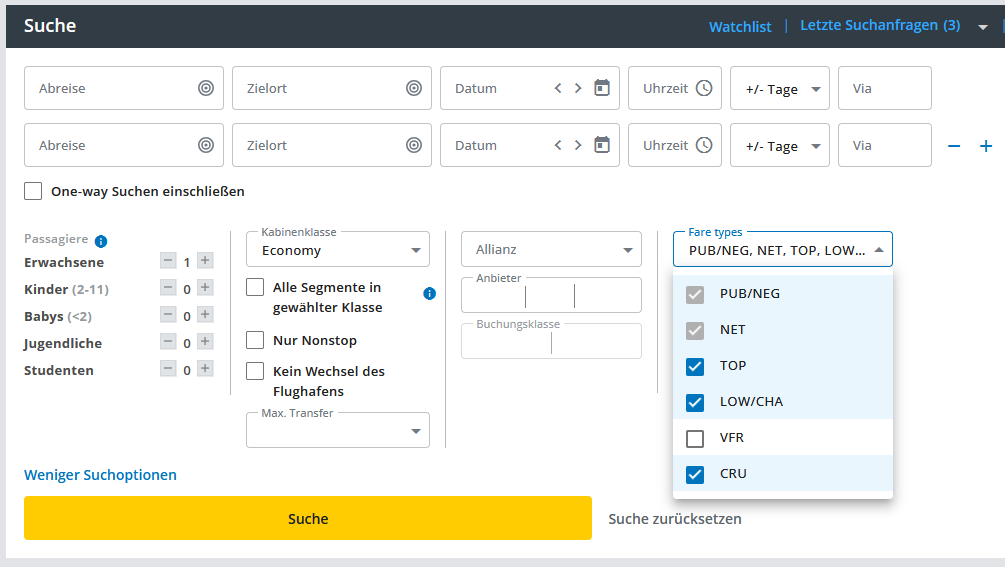Uncheck the CRU fare type
The height and width of the screenshot is (567, 1005).
pos(695,474)
